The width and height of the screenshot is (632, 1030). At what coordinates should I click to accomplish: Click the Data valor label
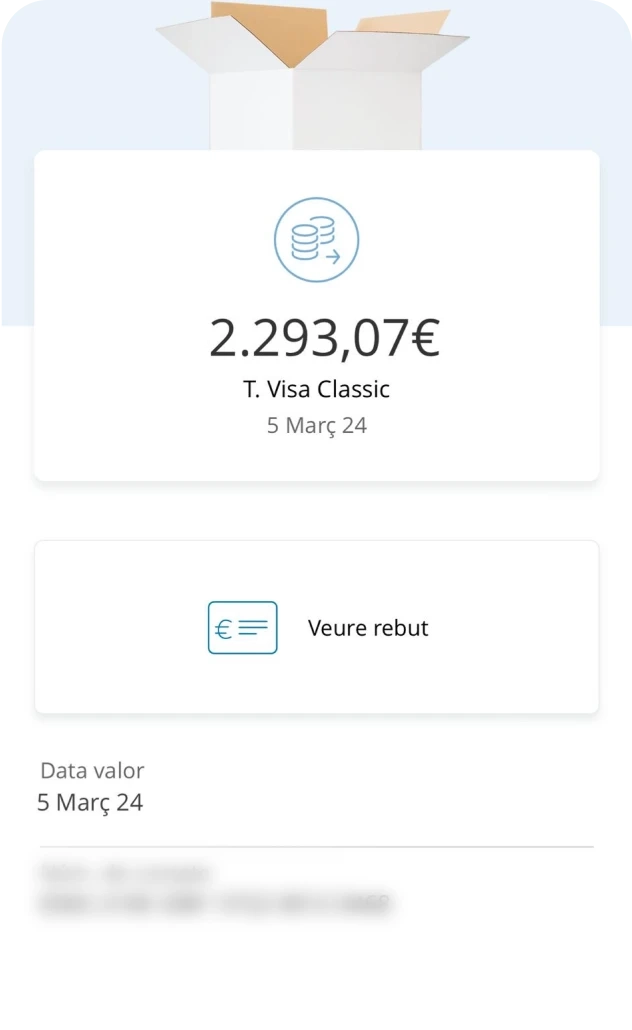(x=92, y=771)
